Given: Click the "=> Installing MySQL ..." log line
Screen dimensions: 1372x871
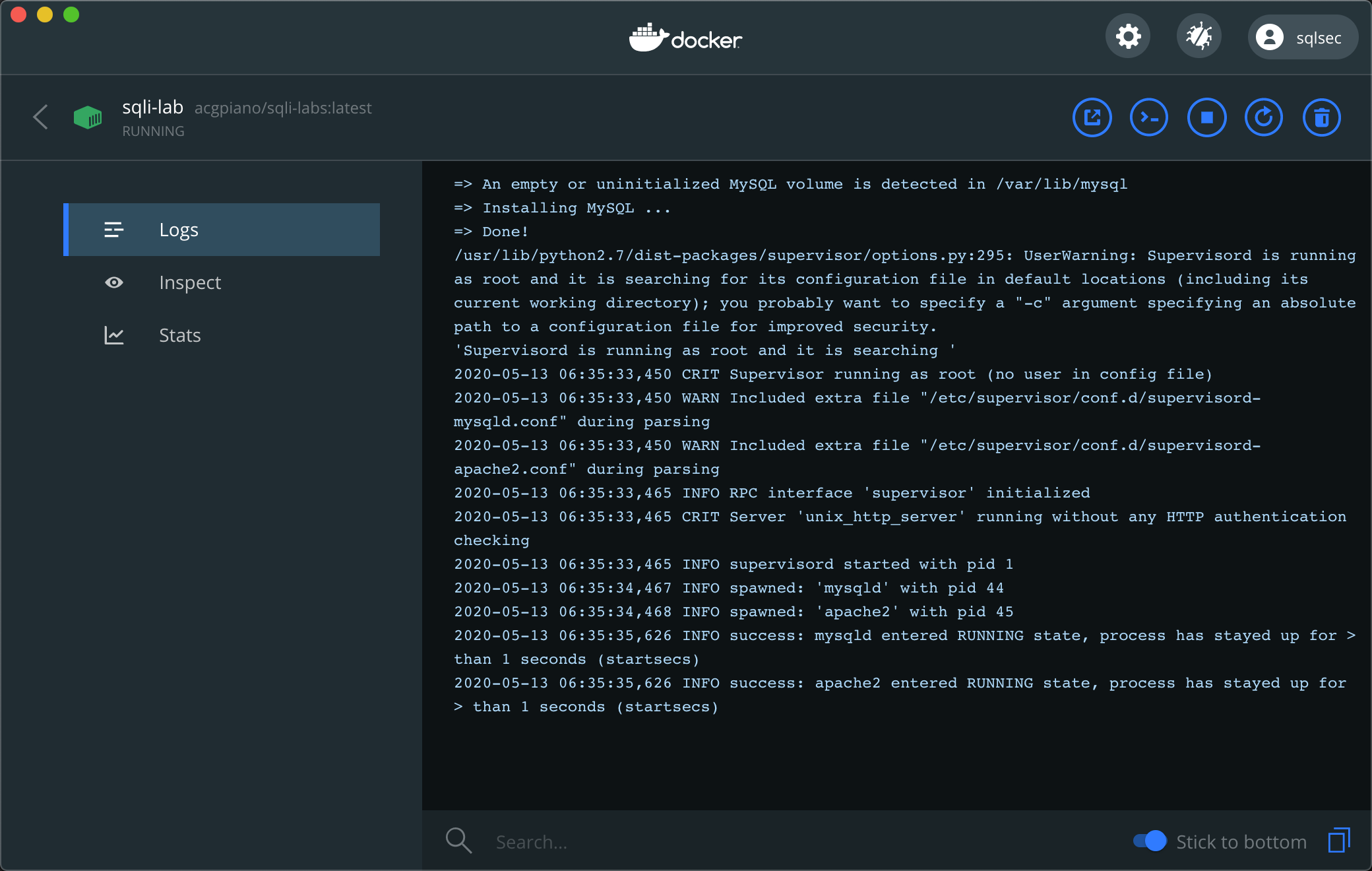Looking at the screenshot, I should point(562,208).
